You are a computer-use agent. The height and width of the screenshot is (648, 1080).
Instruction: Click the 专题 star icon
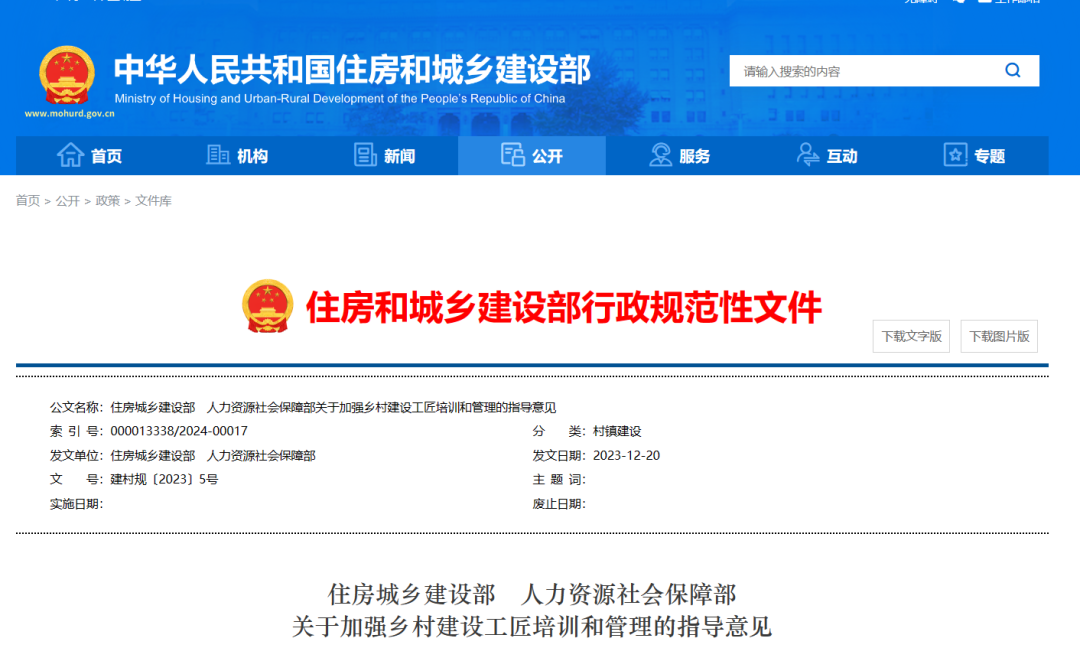tap(955, 155)
